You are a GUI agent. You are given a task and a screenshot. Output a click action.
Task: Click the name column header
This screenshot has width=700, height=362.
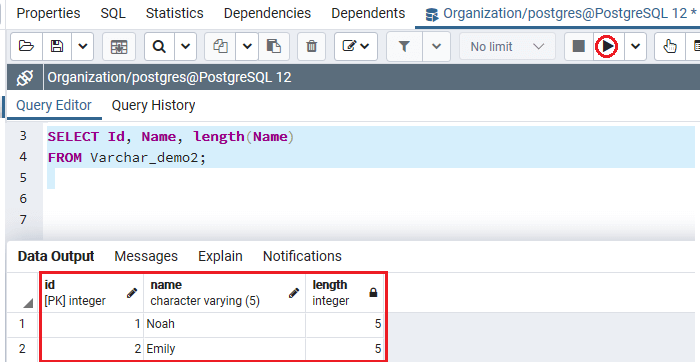[x=225, y=293]
